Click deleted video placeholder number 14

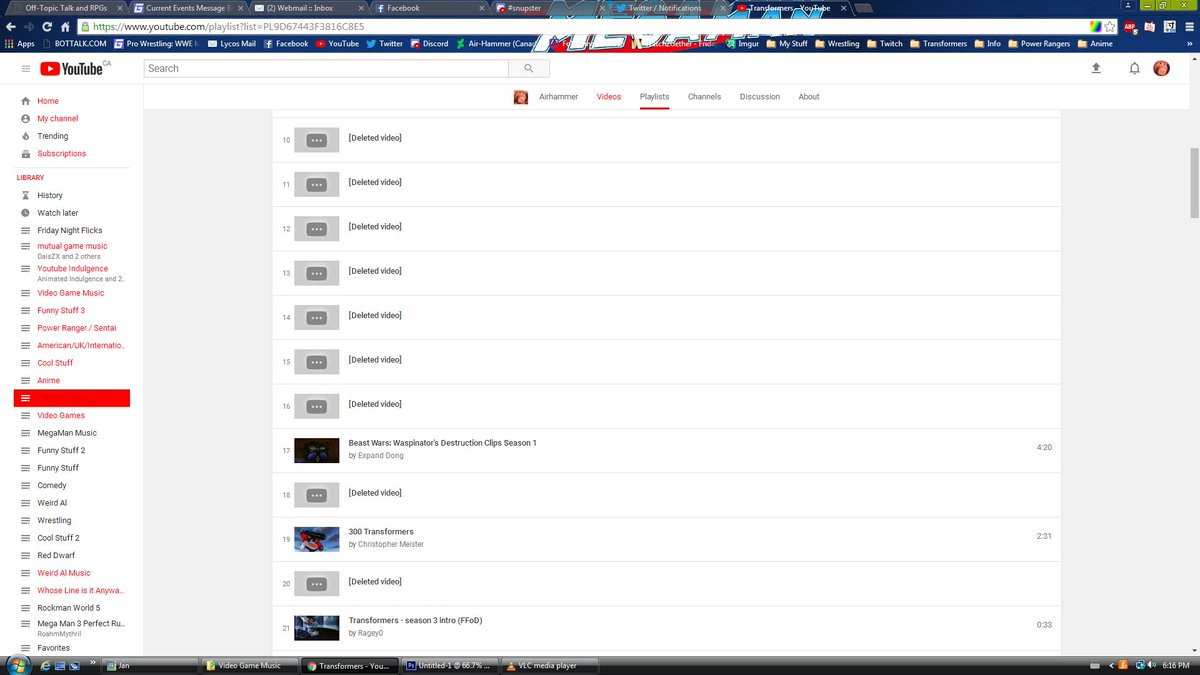(x=317, y=318)
